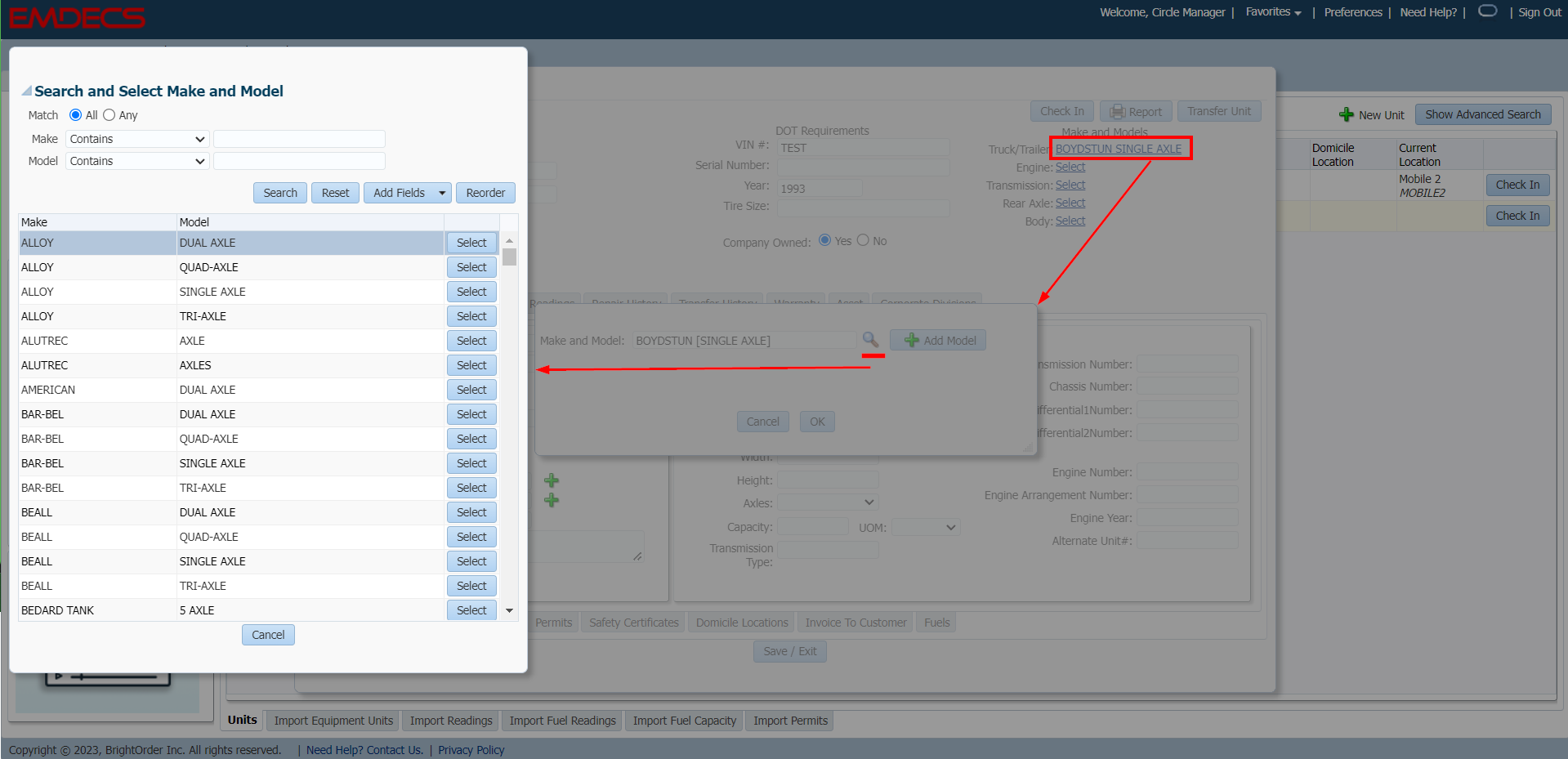1568x759 pixels.
Task: Choose No for Company Owned
Action: coord(863,240)
